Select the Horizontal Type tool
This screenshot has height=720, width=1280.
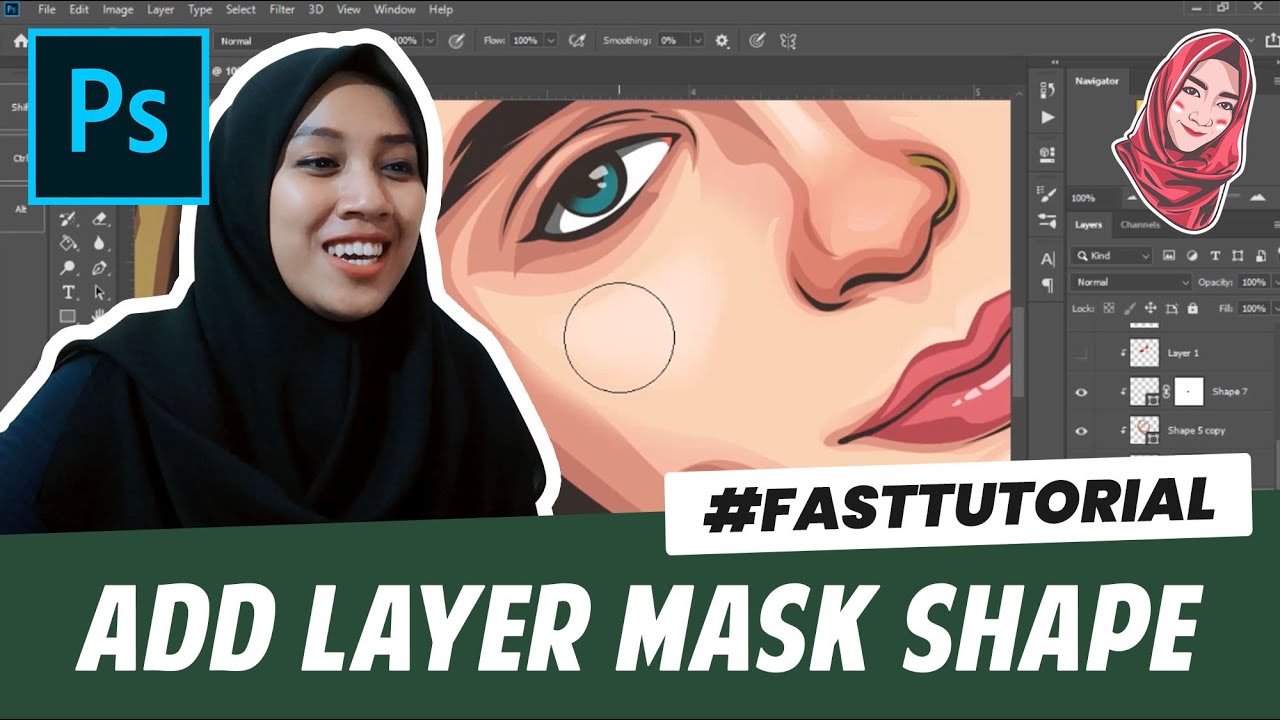(68, 292)
